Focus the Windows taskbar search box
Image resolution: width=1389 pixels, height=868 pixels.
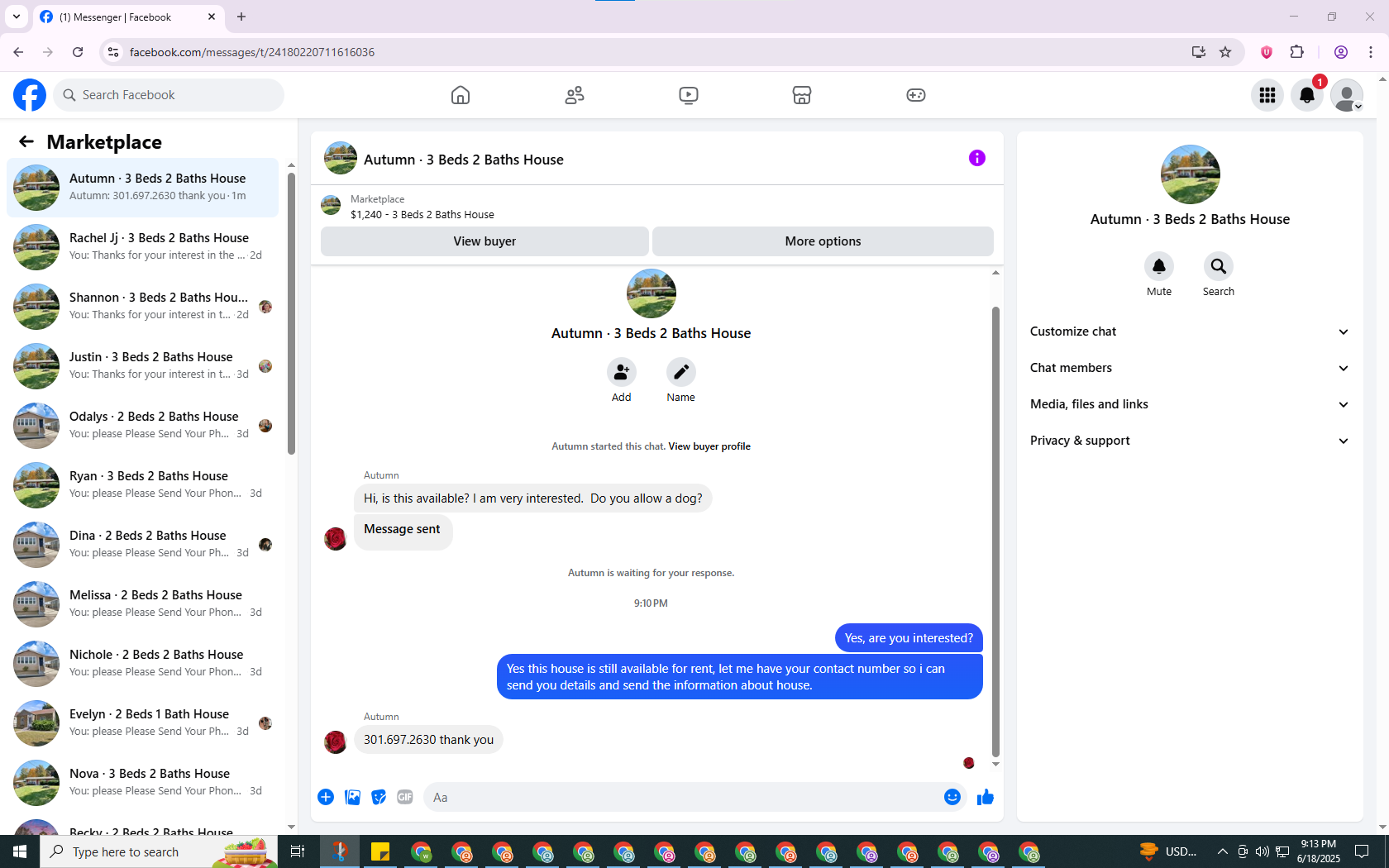pos(159,851)
